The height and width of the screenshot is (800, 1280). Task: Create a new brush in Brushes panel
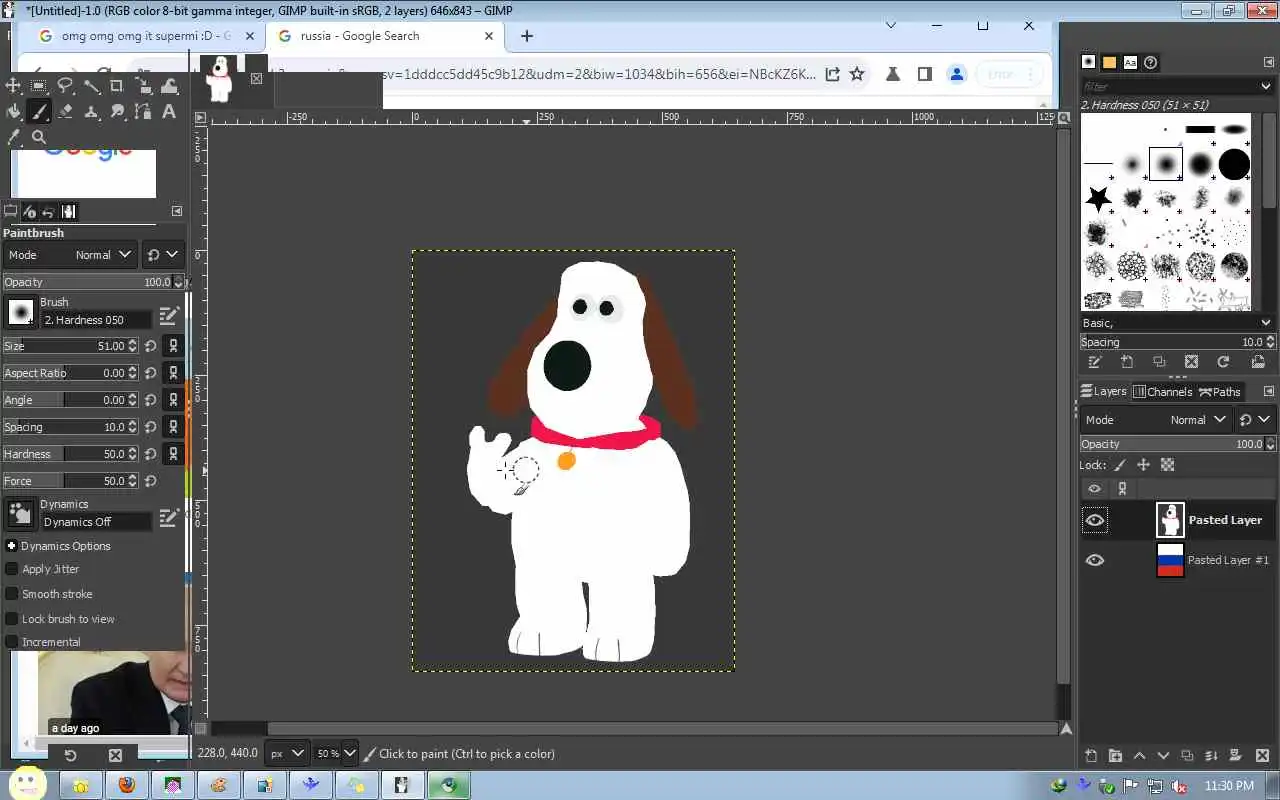pyautogui.click(x=1127, y=362)
